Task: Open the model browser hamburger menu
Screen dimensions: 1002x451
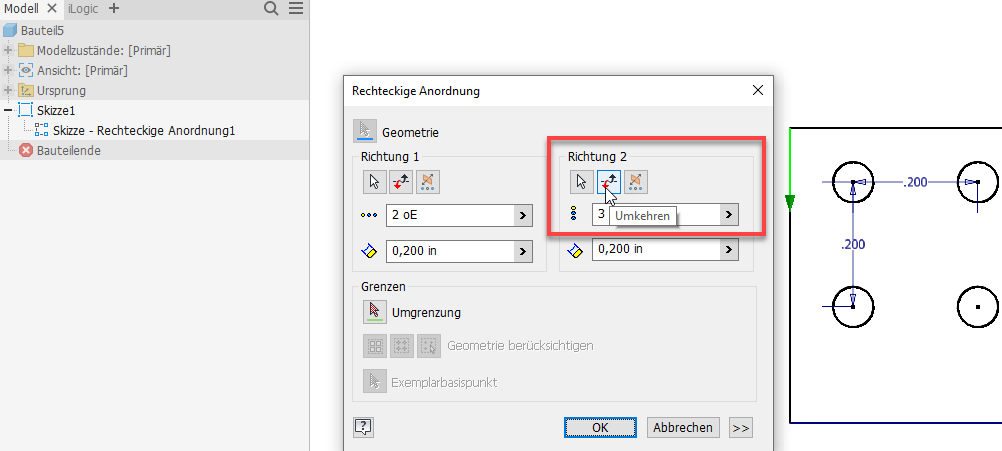Action: [296, 8]
